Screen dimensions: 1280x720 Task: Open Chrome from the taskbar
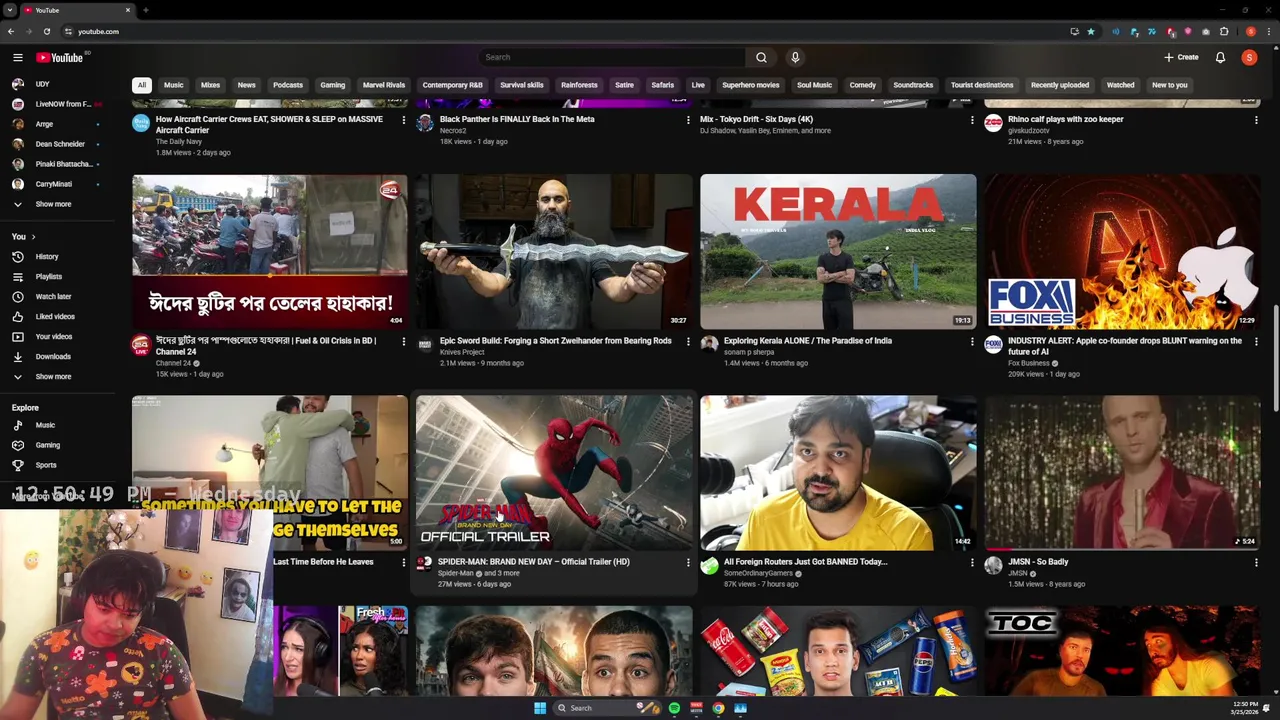pyautogui.click(x=718, y=708)
